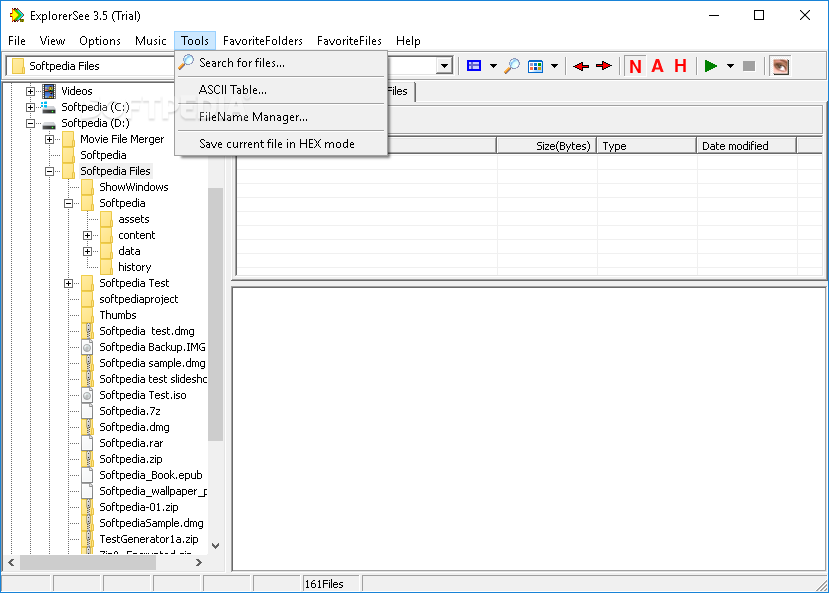Choose FileName Manager... menu entry

(x=281, y=117)
